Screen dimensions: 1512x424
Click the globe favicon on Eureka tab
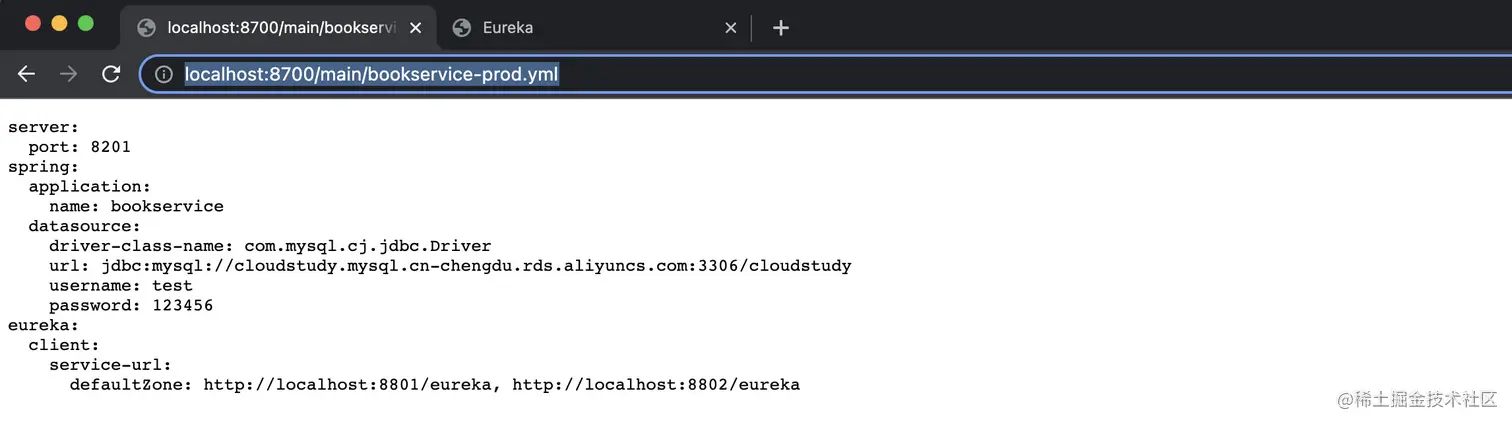(x=461, y=28)
